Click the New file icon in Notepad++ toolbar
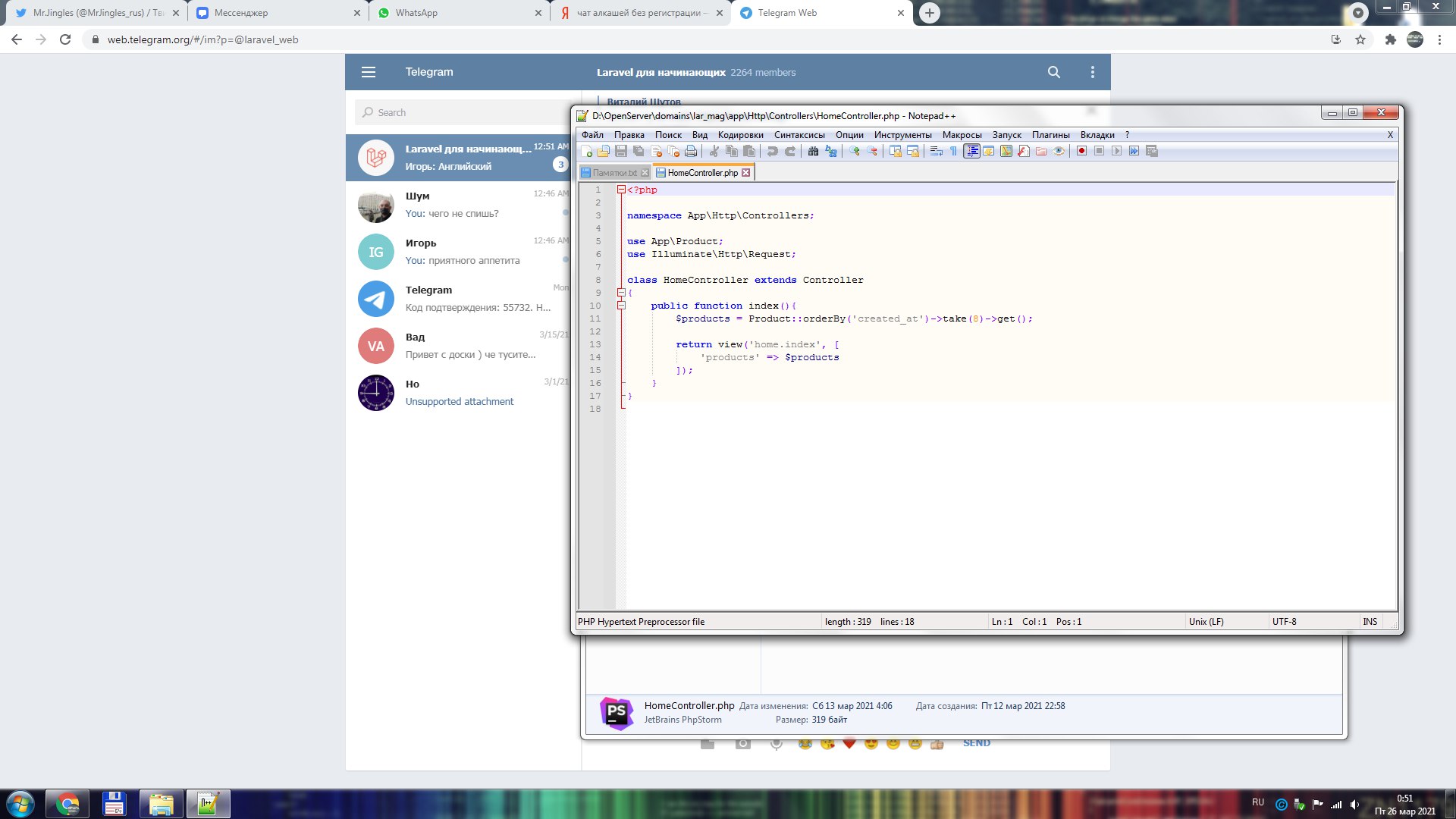1456x819 pixels. pos(587,151)
